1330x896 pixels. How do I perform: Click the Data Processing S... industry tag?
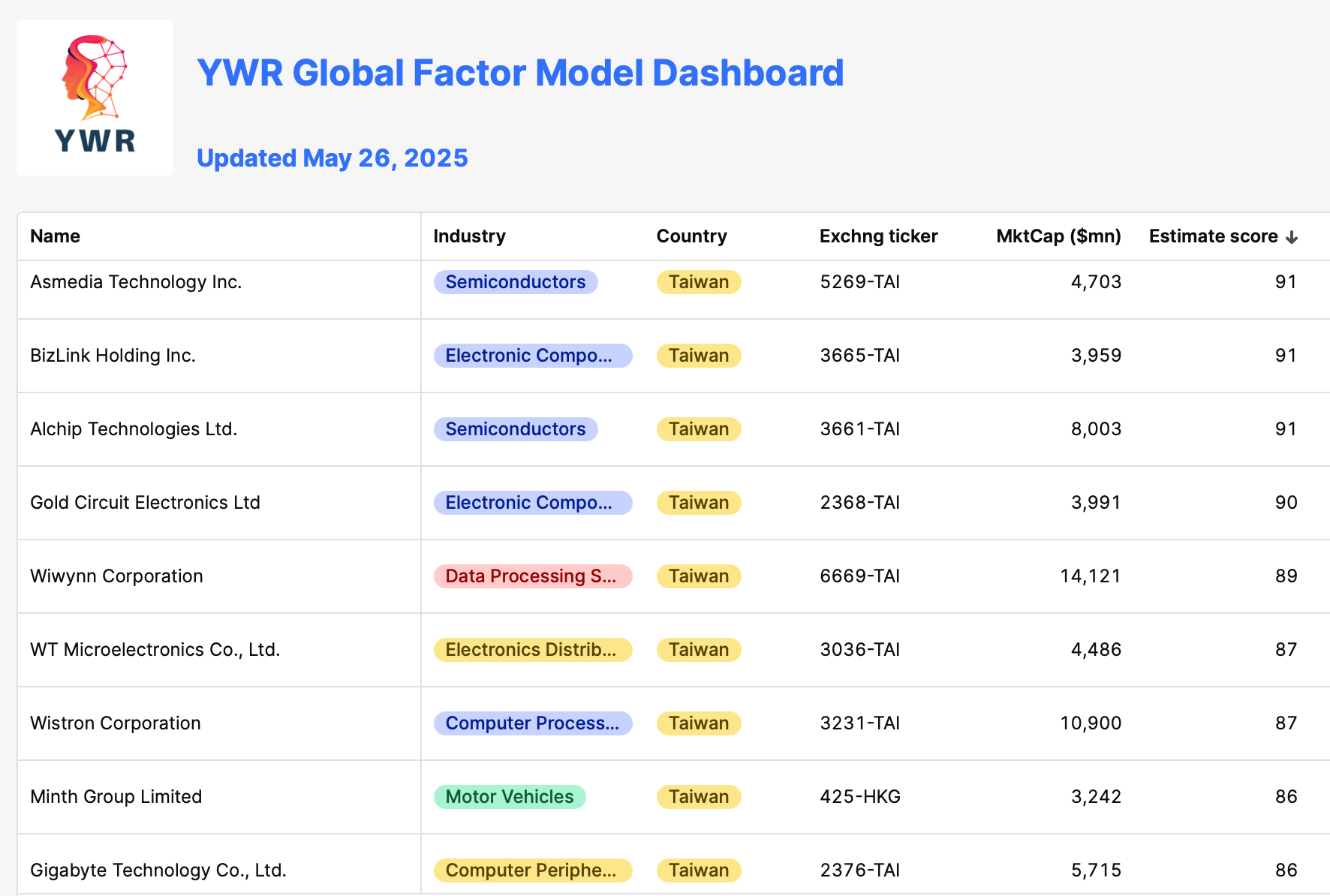click(x=533, y=576)
